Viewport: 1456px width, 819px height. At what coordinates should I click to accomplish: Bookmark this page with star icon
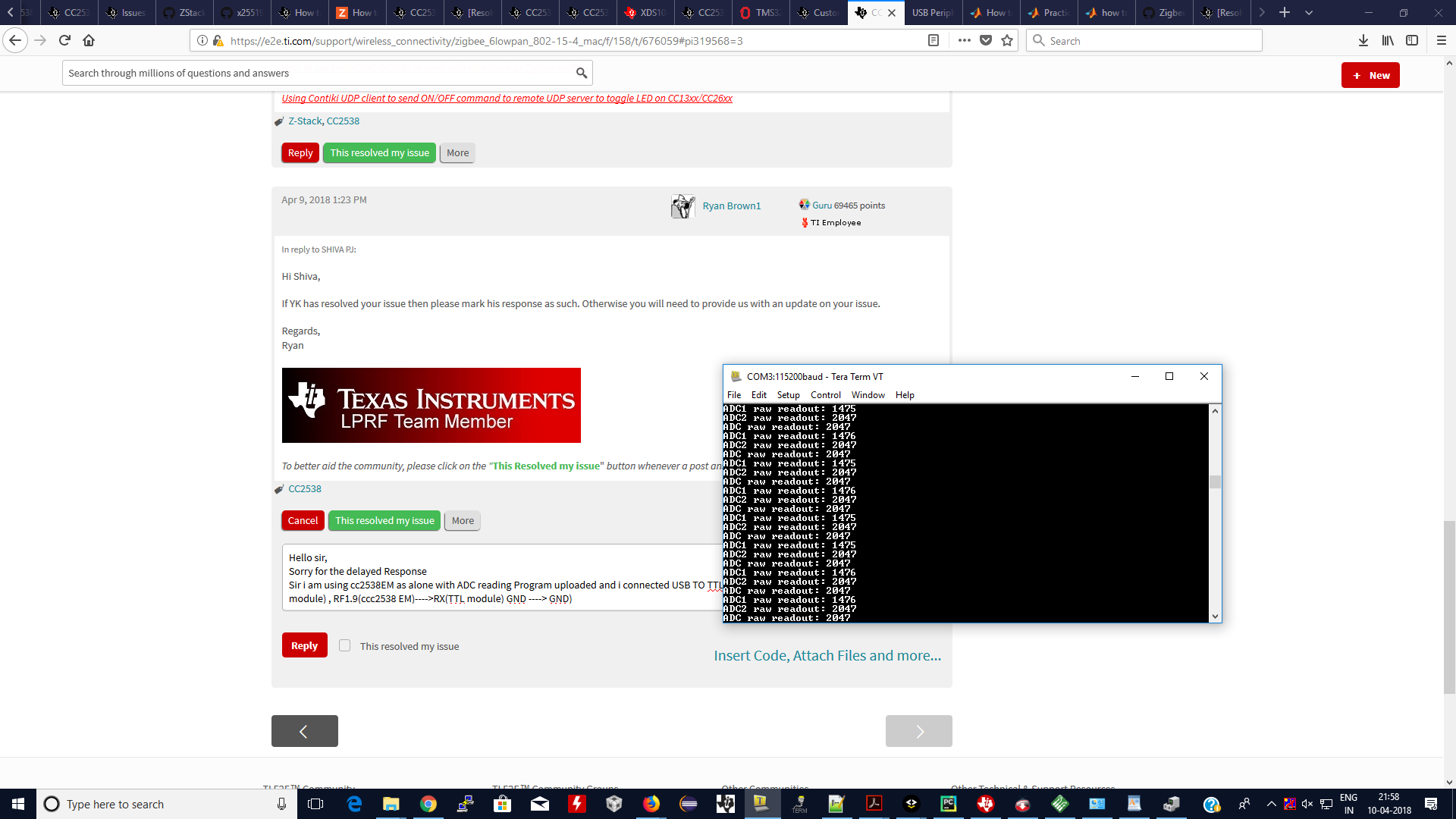point(1007,41)
